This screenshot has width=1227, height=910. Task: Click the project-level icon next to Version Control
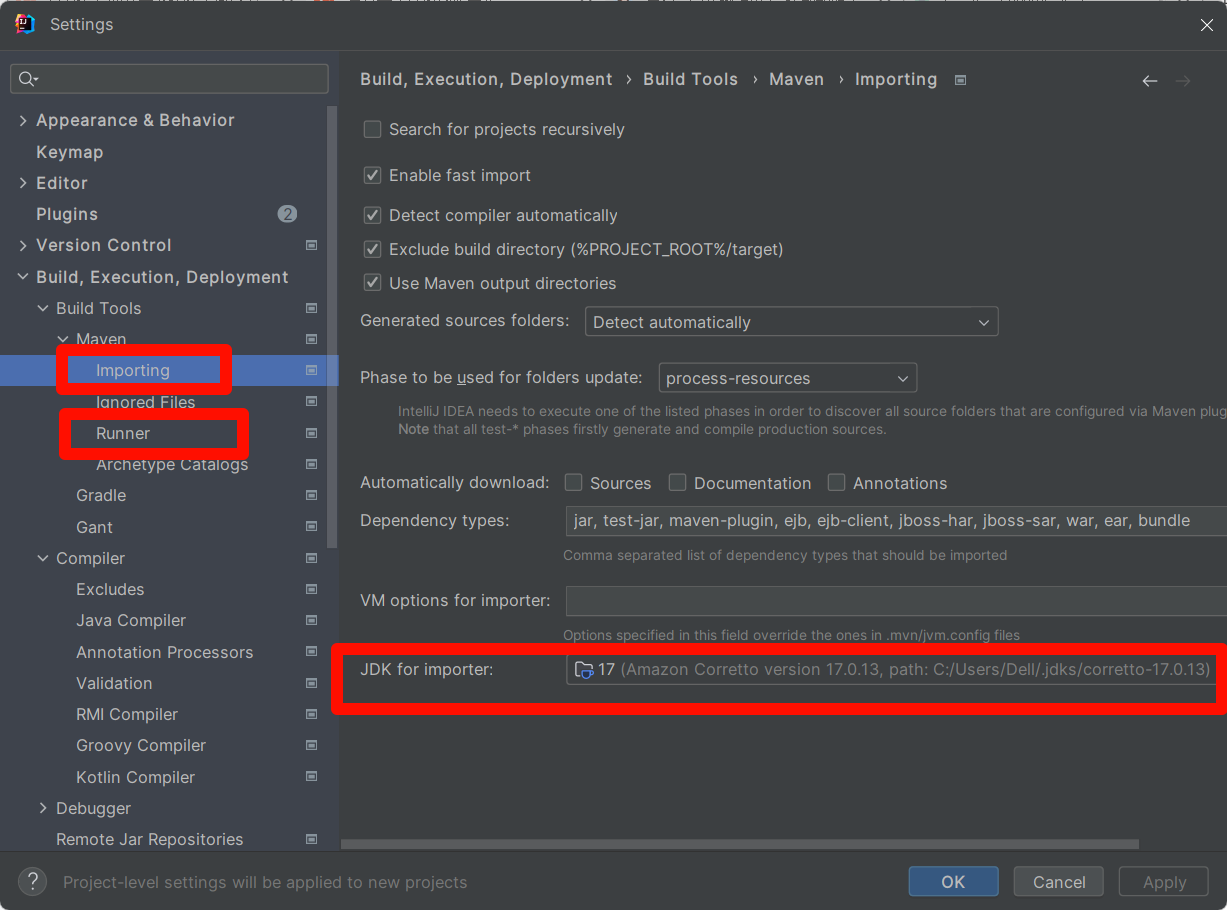(x=312, y=245)
